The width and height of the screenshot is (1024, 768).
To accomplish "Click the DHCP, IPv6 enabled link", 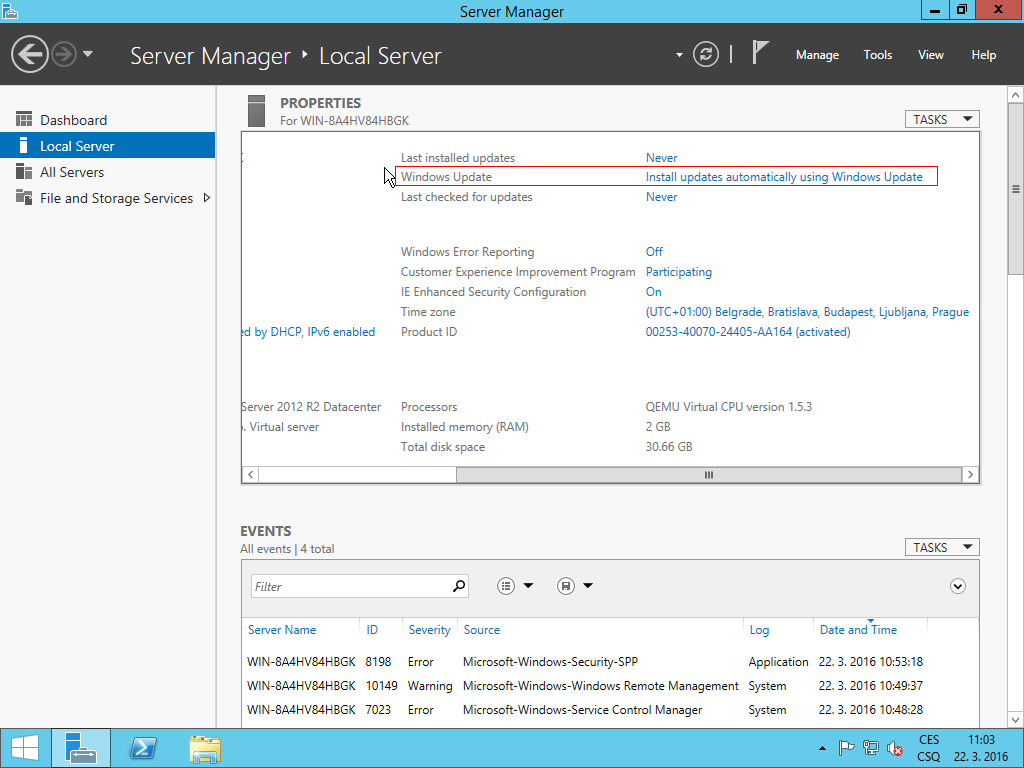I will click(308, 332).
